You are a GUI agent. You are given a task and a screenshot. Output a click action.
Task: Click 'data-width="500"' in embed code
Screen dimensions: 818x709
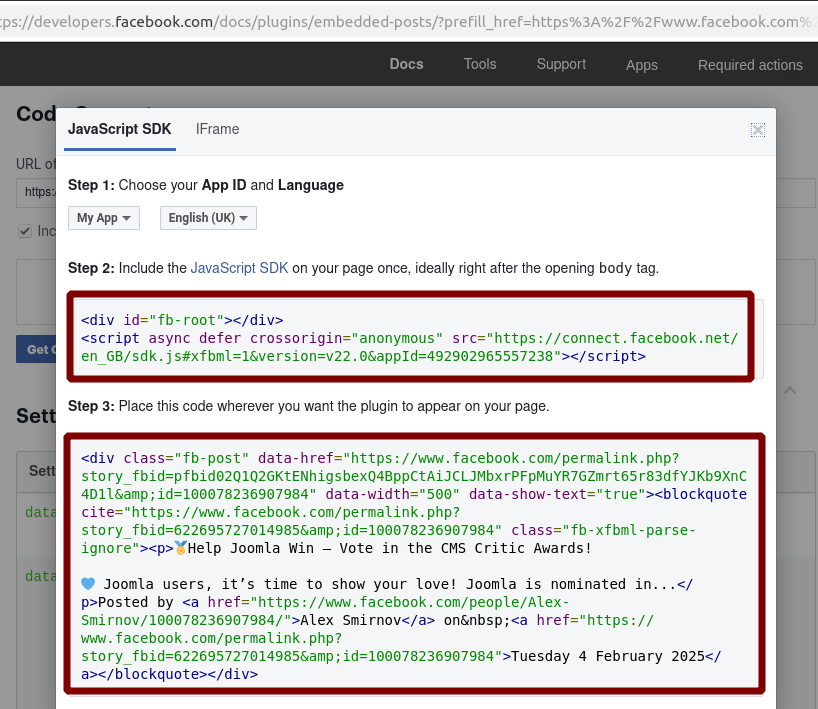click(392, 494)
